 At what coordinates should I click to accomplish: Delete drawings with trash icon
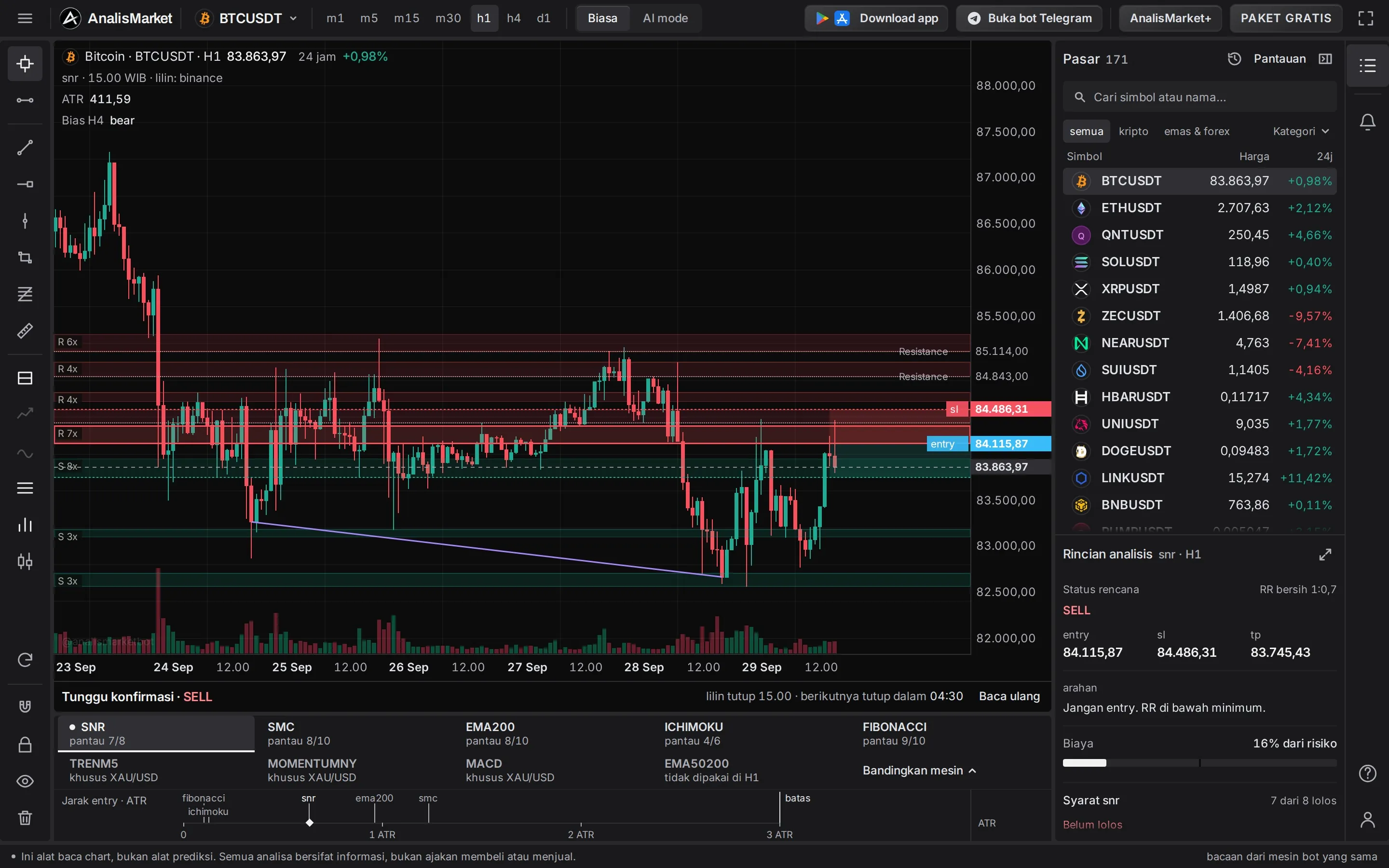[x=25, y=817]
